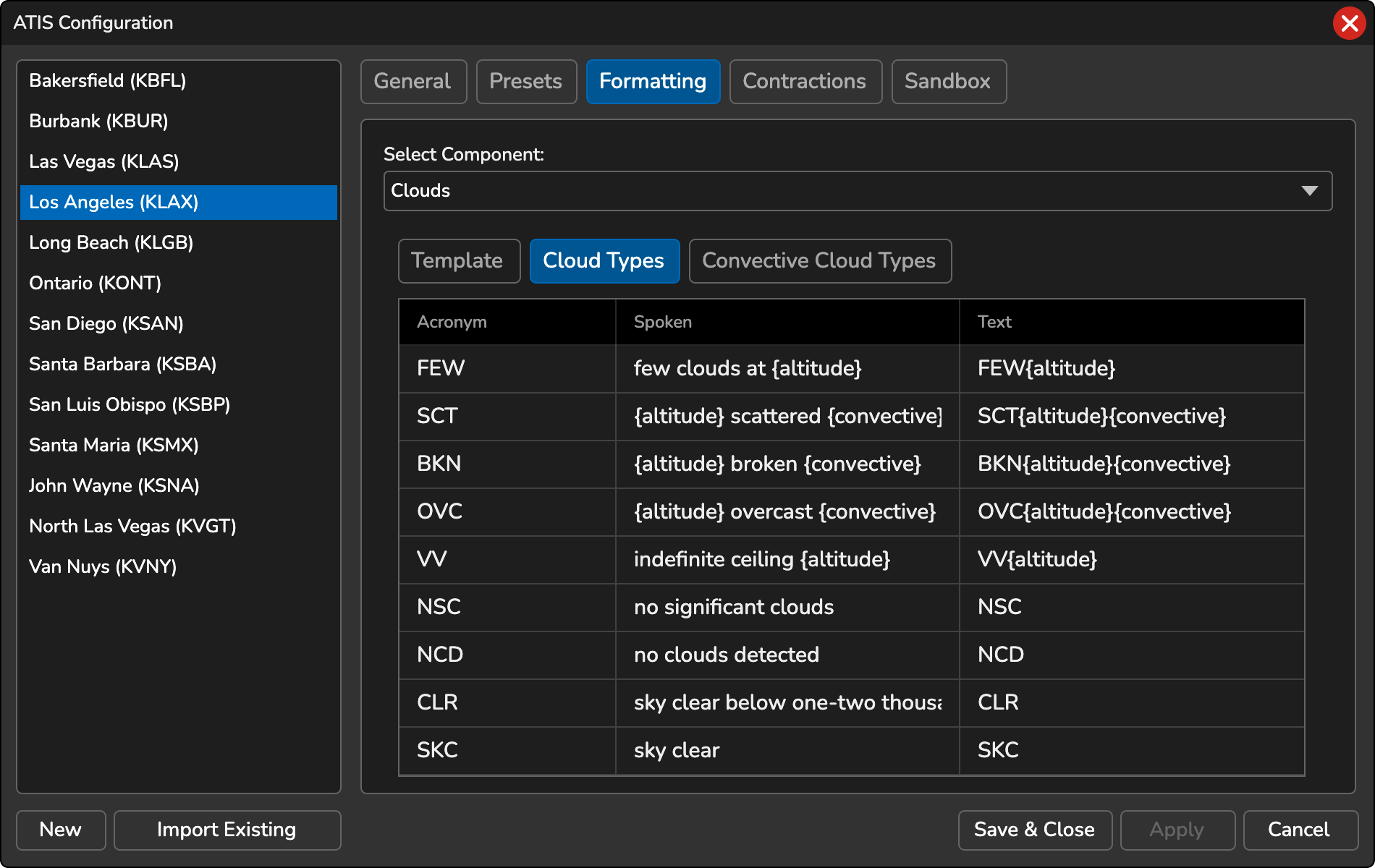
Task: Edit spoken cell 'no significant clouds'
Action: click(x=787, y=608)
